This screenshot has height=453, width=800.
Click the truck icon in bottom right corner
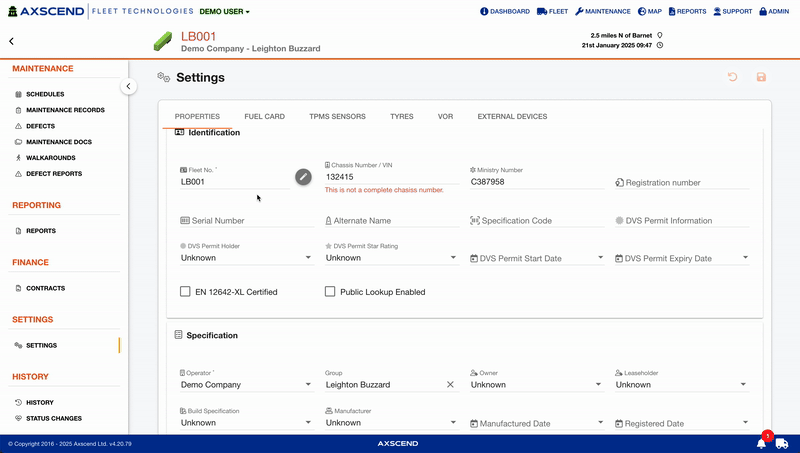click(782, 443)
